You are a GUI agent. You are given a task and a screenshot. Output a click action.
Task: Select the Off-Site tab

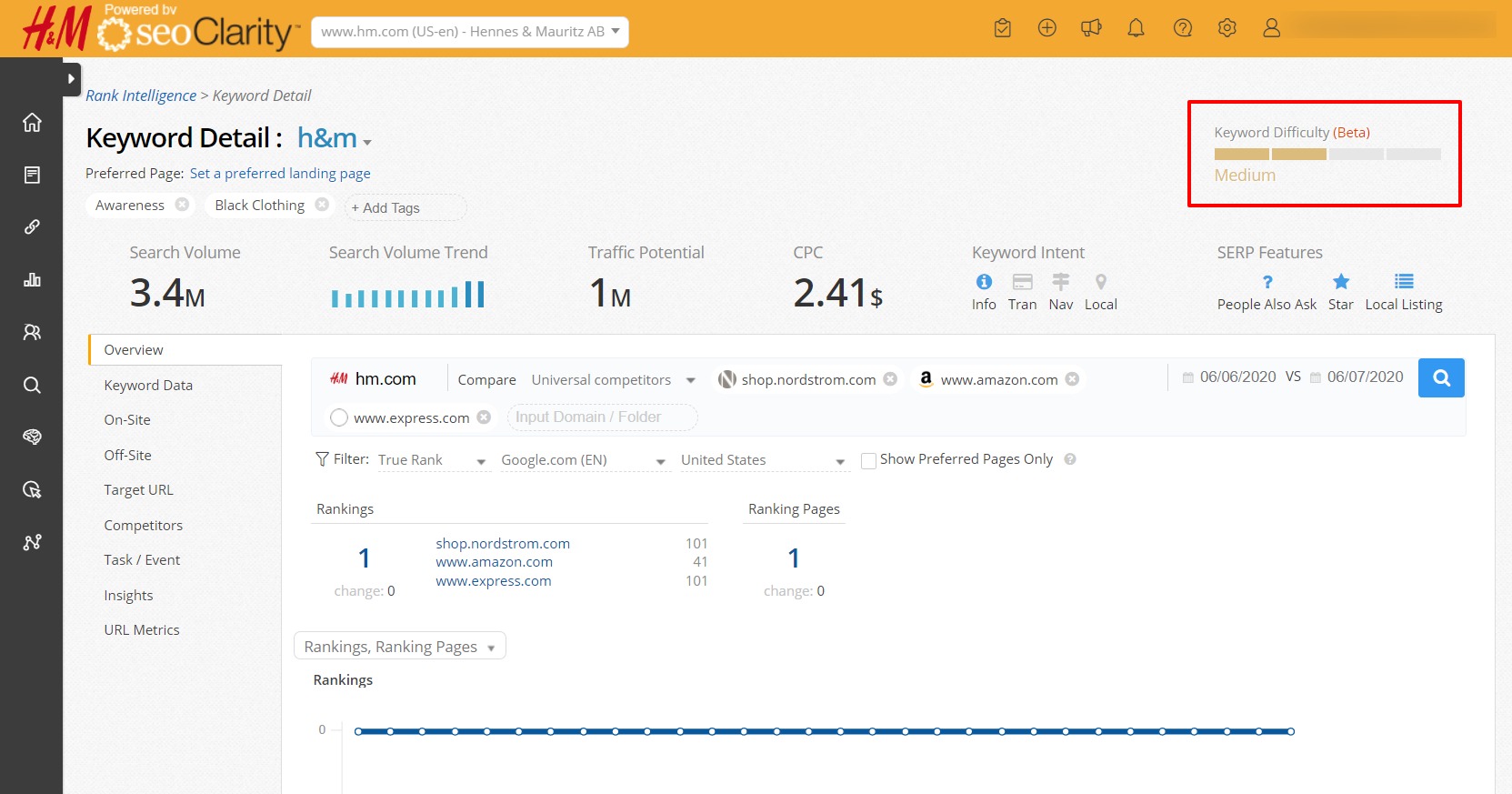pyautogui.click(x=127, y=456)
